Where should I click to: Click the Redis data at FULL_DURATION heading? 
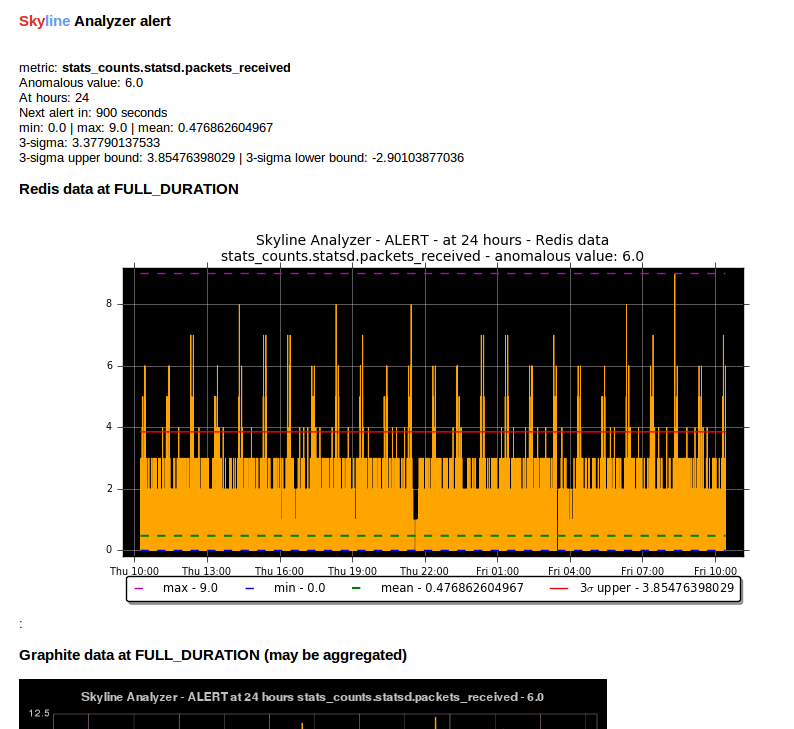(129, 189)
